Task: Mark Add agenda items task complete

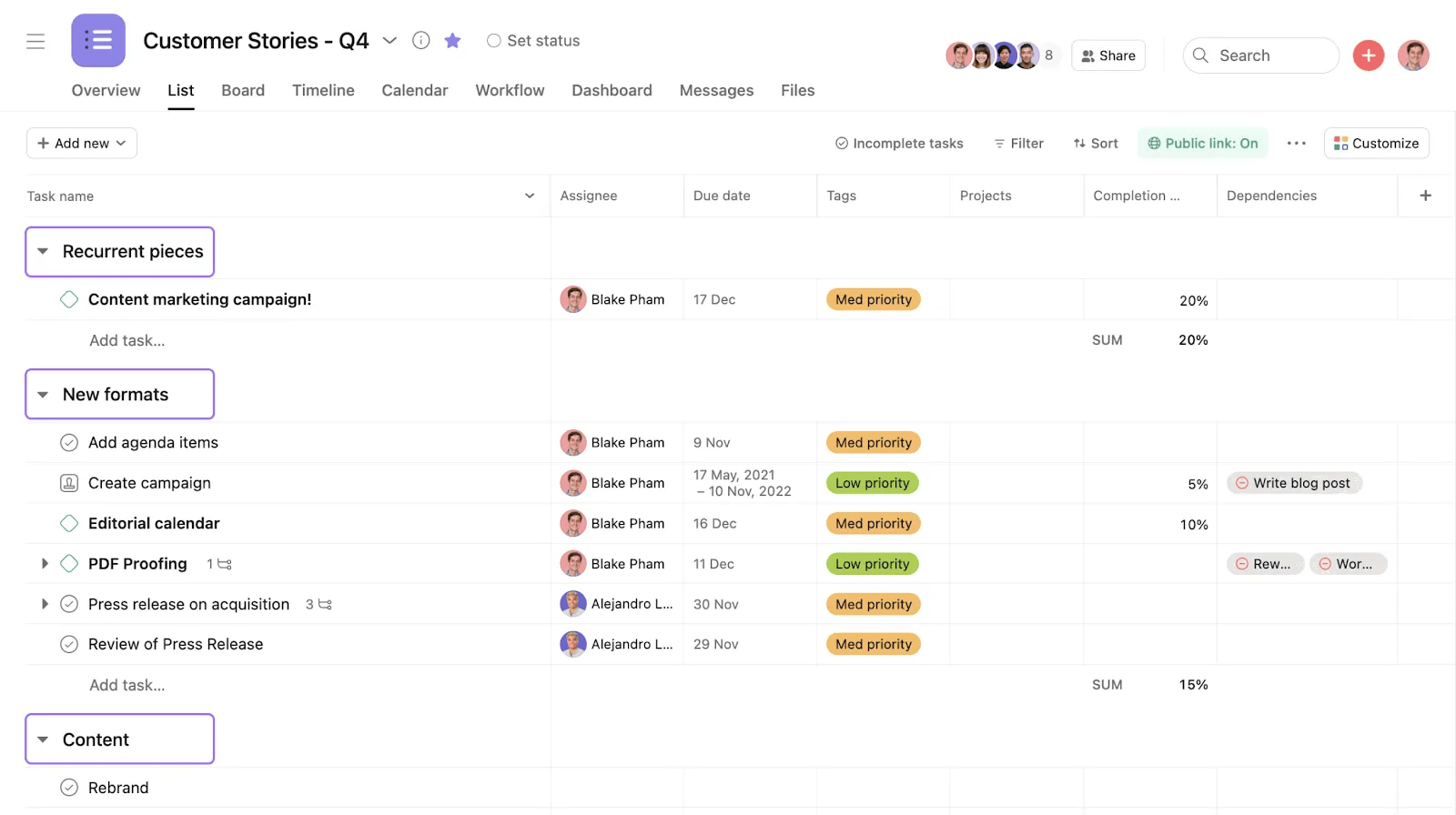Action: [69, 443]
